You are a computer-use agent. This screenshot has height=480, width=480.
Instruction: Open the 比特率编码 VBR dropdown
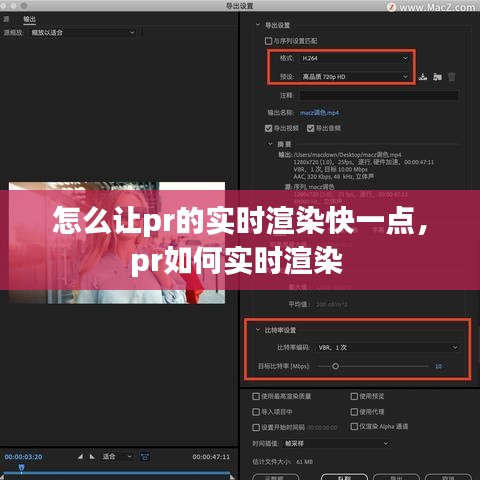click(388, 348)
